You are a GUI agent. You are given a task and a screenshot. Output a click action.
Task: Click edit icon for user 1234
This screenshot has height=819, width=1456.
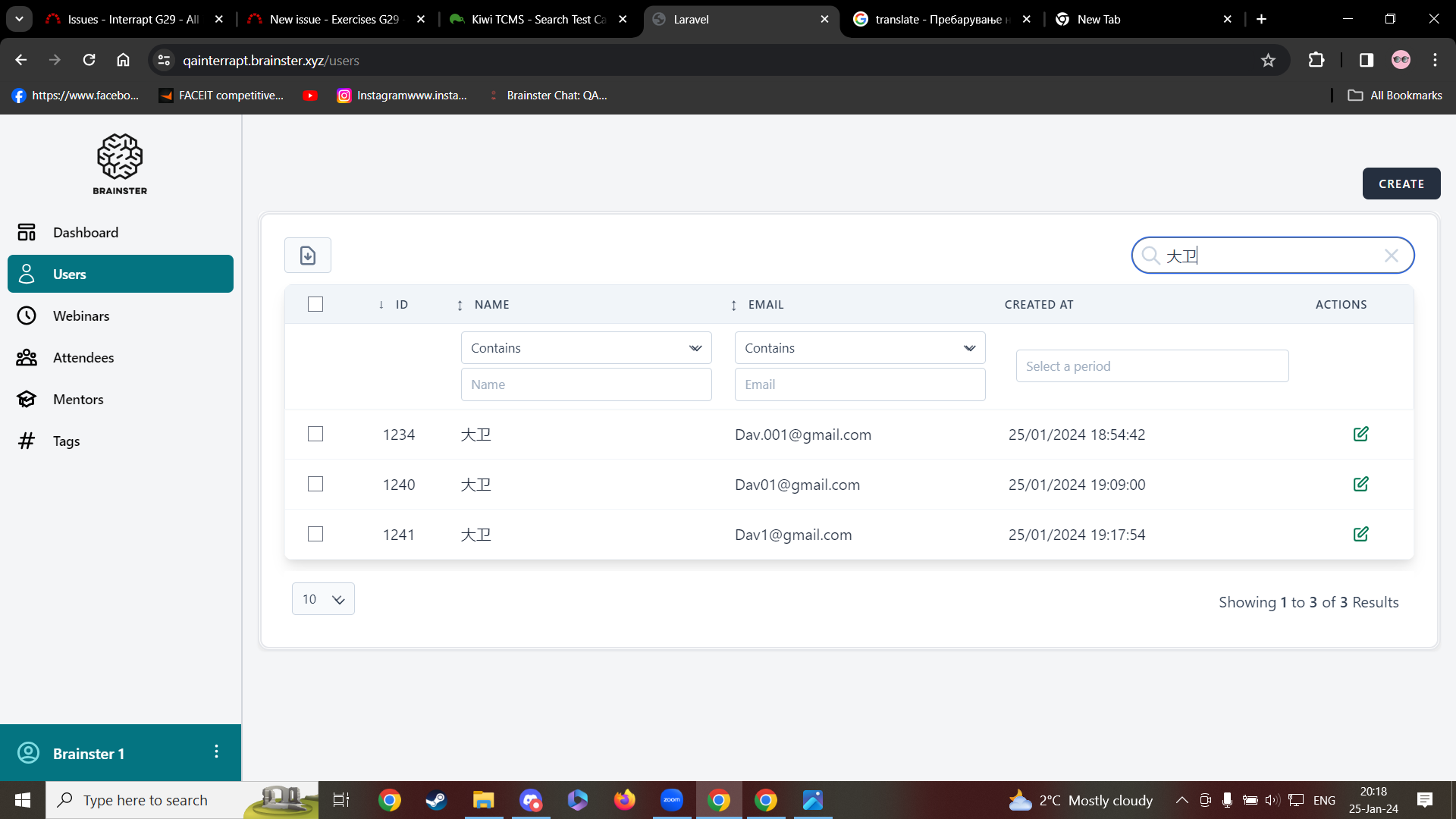(1360, 434)
